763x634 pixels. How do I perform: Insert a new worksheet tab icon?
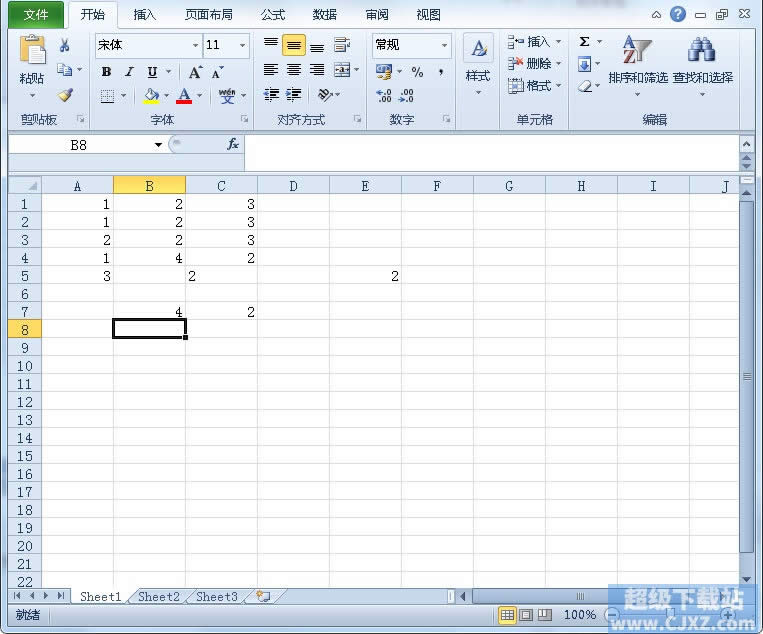point(263,597)
